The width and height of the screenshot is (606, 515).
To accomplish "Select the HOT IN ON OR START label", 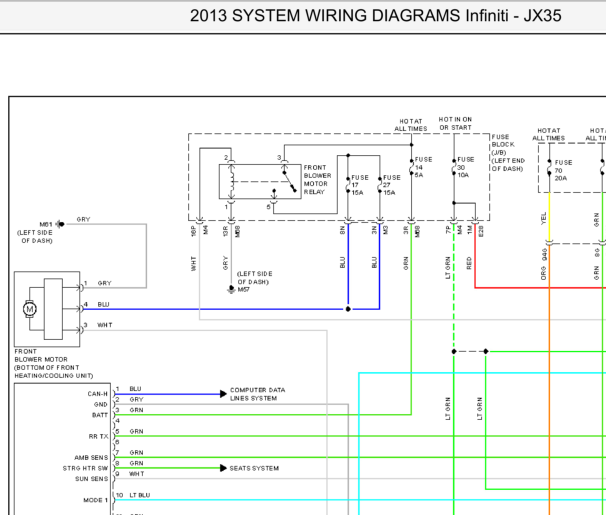I will click(455, 124).
